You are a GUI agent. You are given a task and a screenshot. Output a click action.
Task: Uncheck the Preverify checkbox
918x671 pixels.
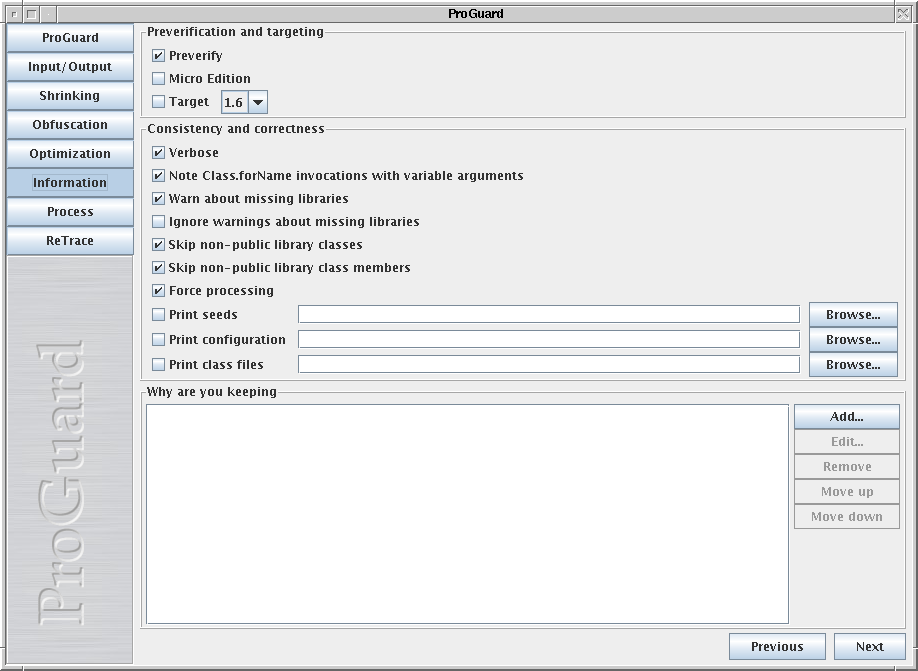coord(158,56)
